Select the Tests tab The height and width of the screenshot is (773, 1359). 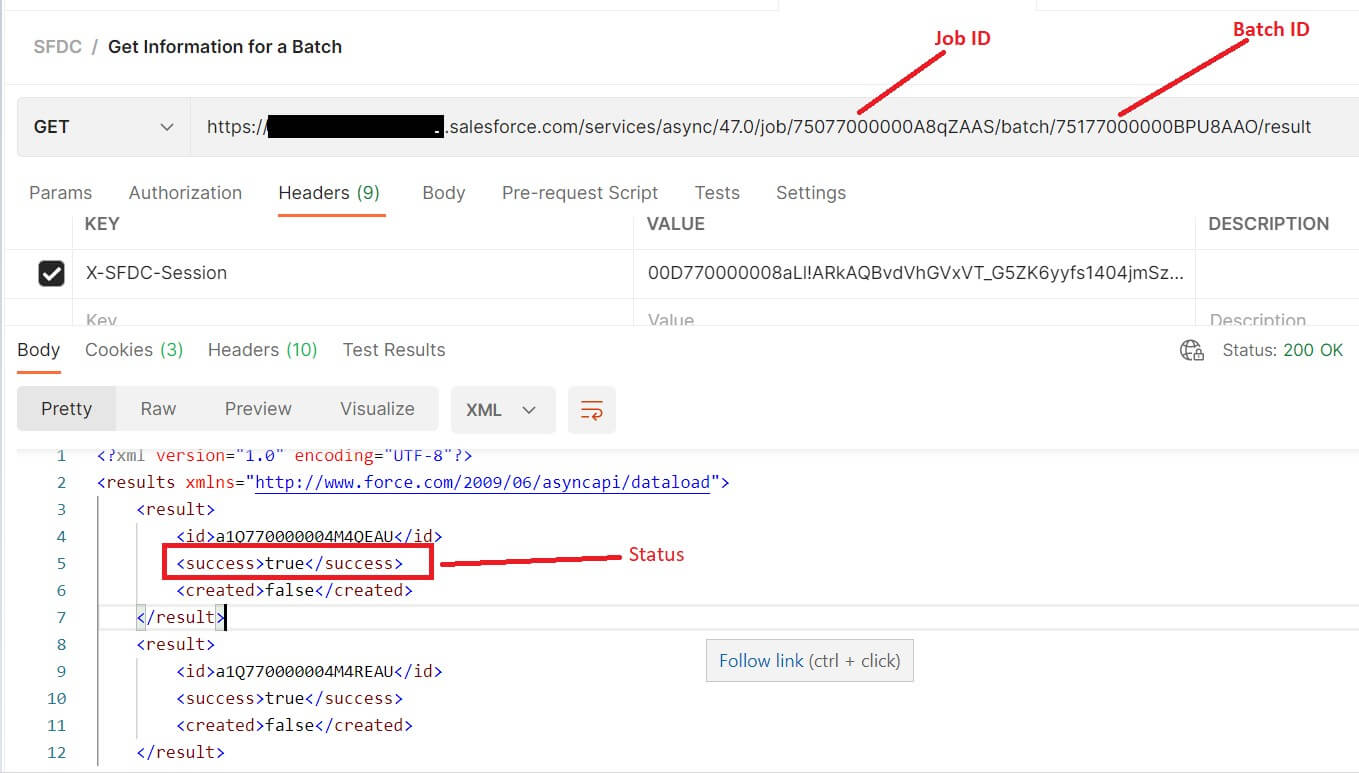click(x=716, y=192)
